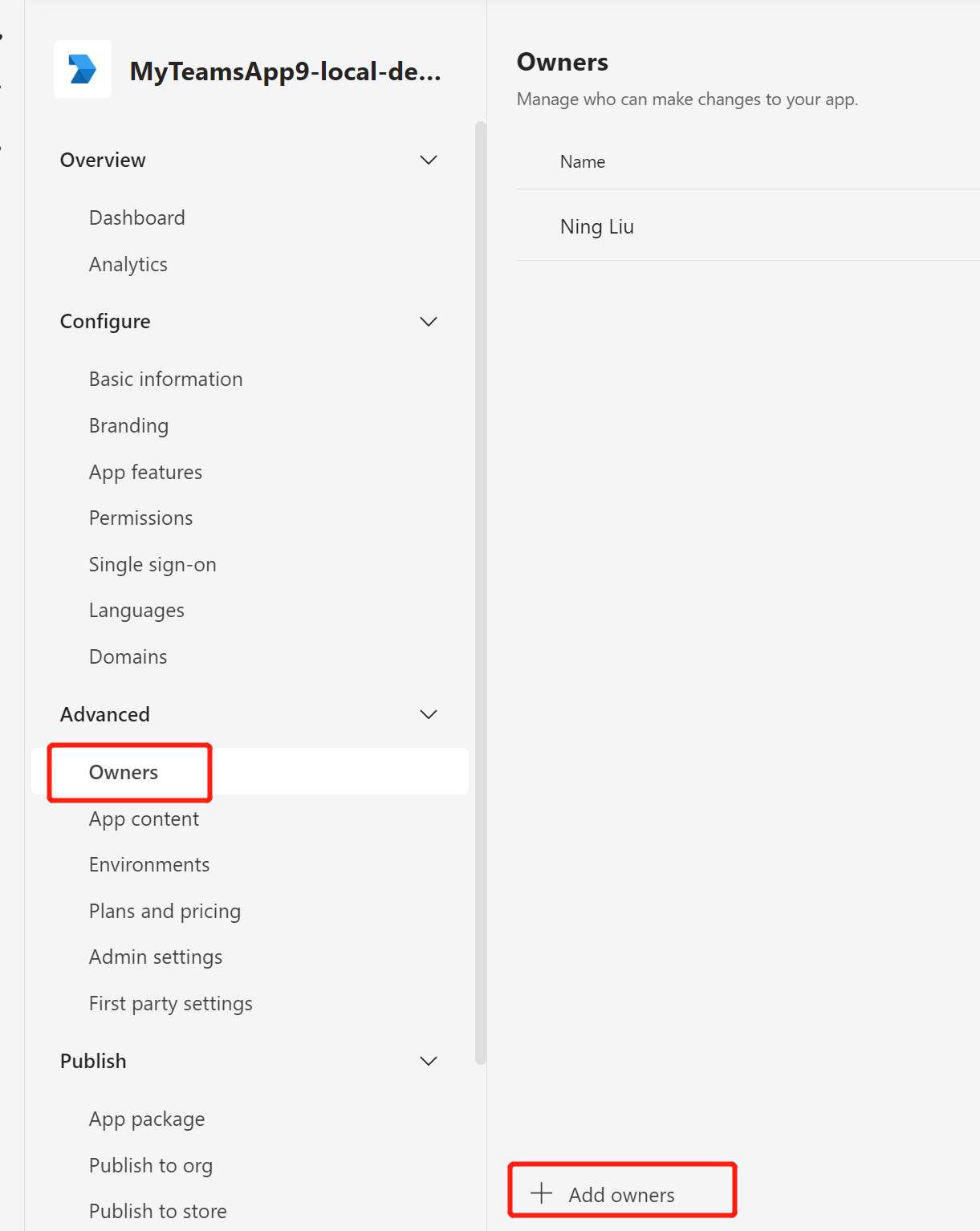The width and height of the screenshot is (980, 1231).
Task: Click the plus icon next to Add owners
Action: pyautogui.click(x=542, y=1194)
